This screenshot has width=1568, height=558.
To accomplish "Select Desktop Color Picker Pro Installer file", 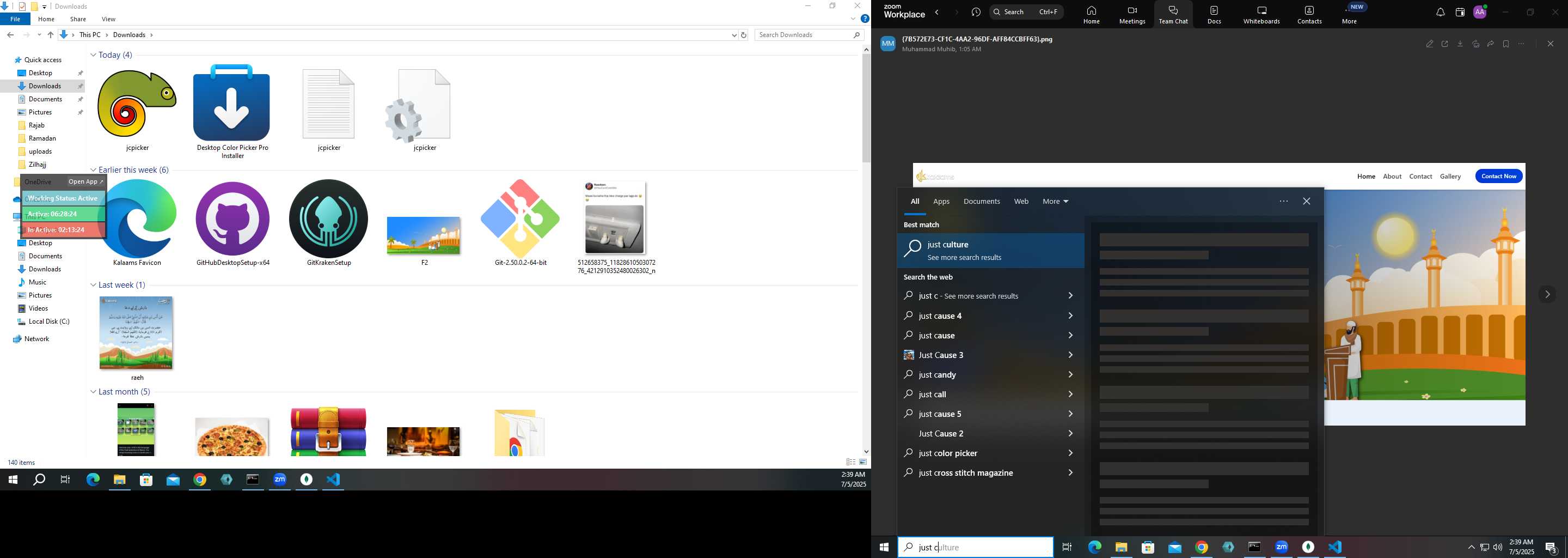I will tap(232, 113).
